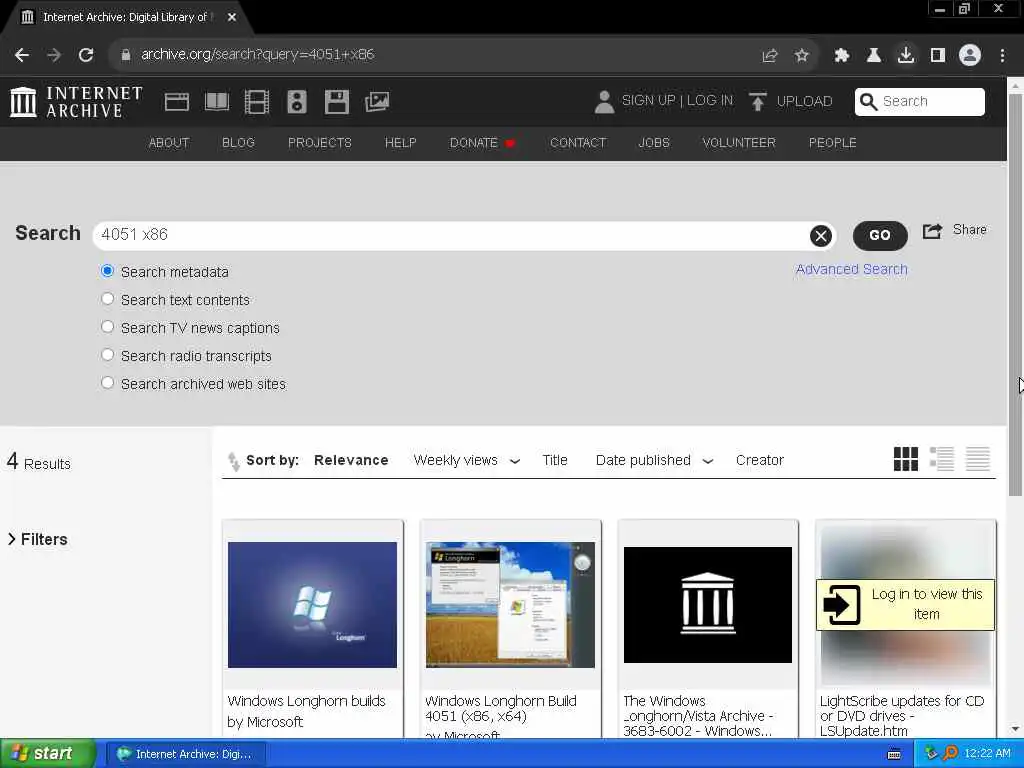Click the LOG IN link
Screen dimensions: 1024x768
coord(710,101)
